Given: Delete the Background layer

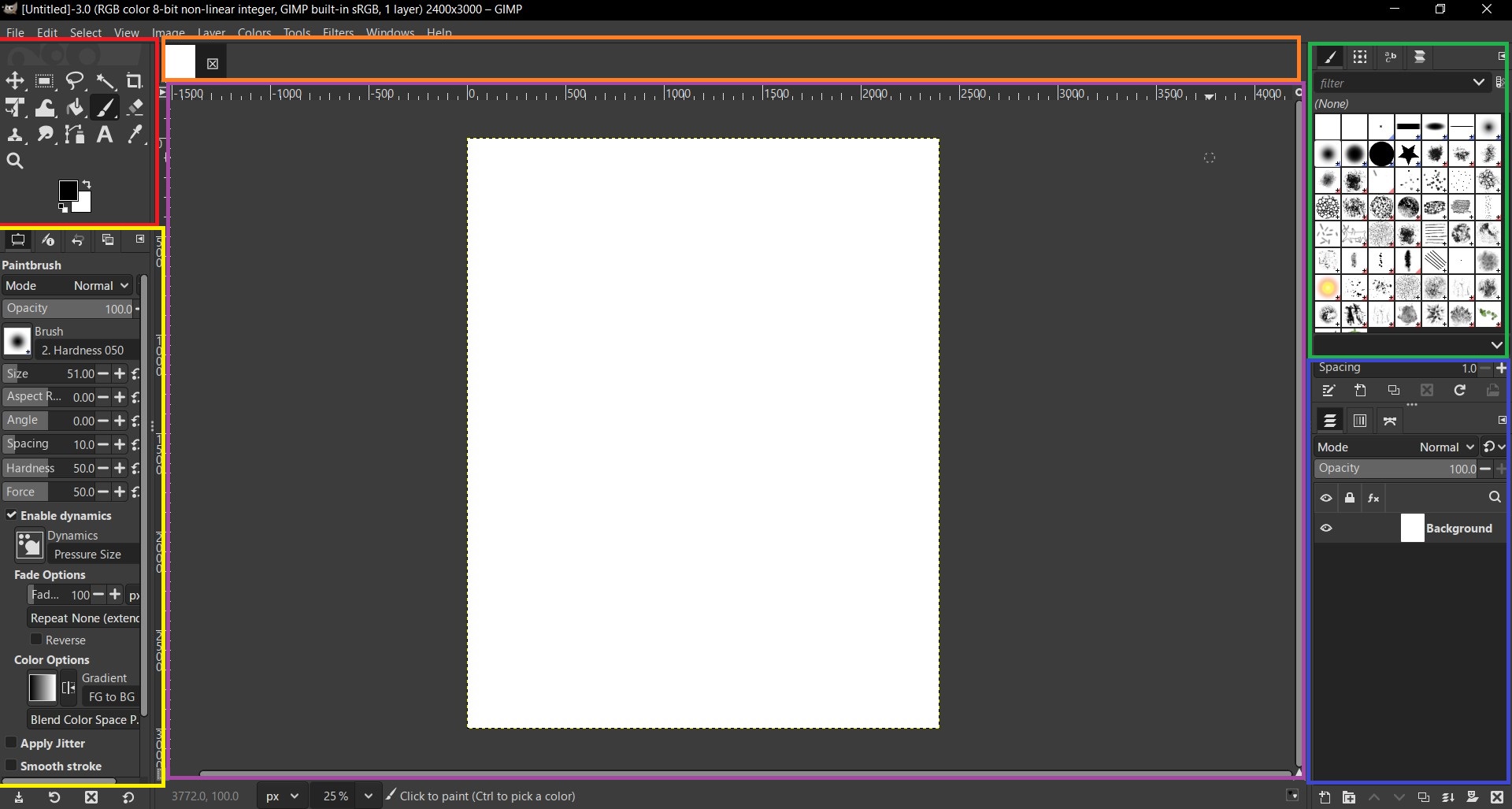Looking at the screenshot, I should [x=1498, y=797].
